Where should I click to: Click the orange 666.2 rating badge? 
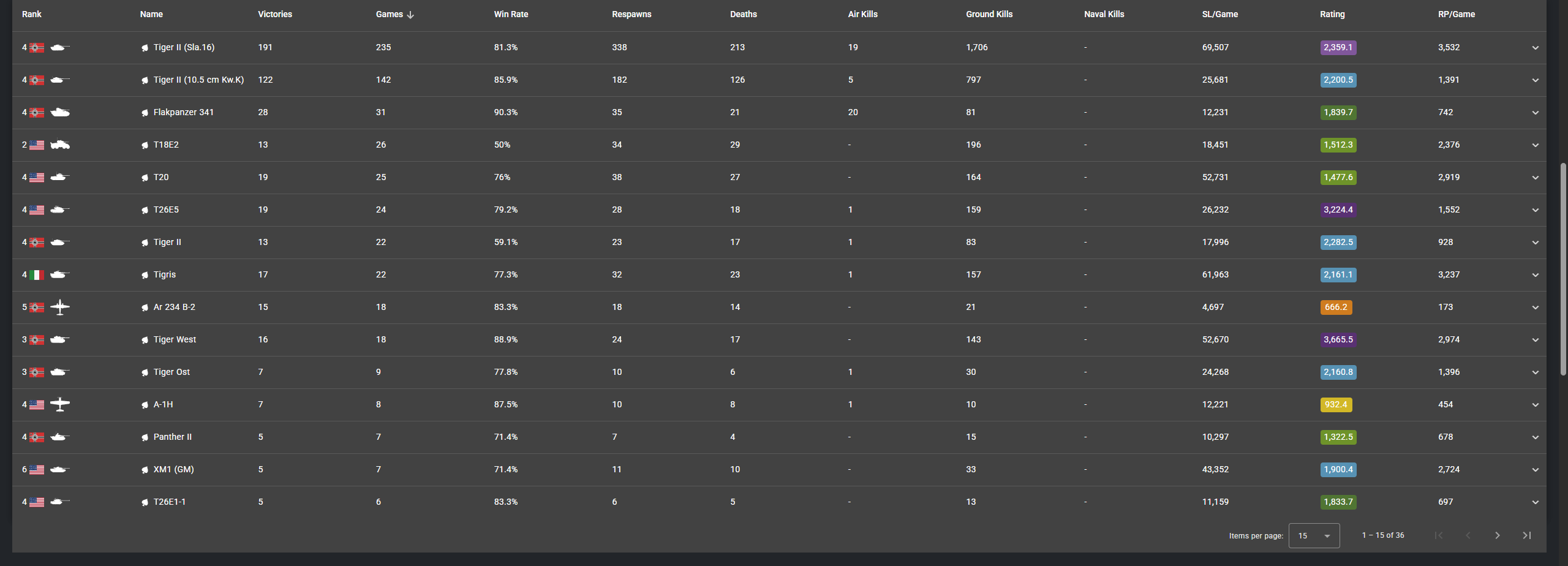tap(1336, 307)
